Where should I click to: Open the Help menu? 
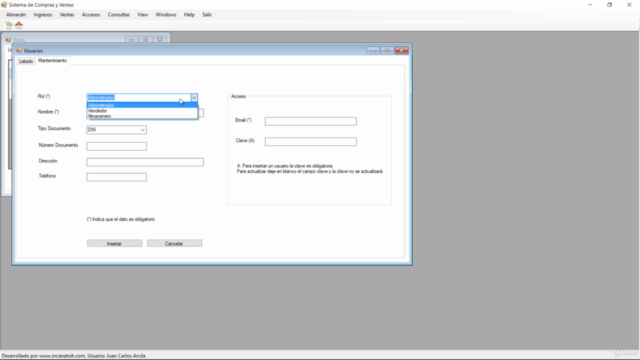[189, 15]
